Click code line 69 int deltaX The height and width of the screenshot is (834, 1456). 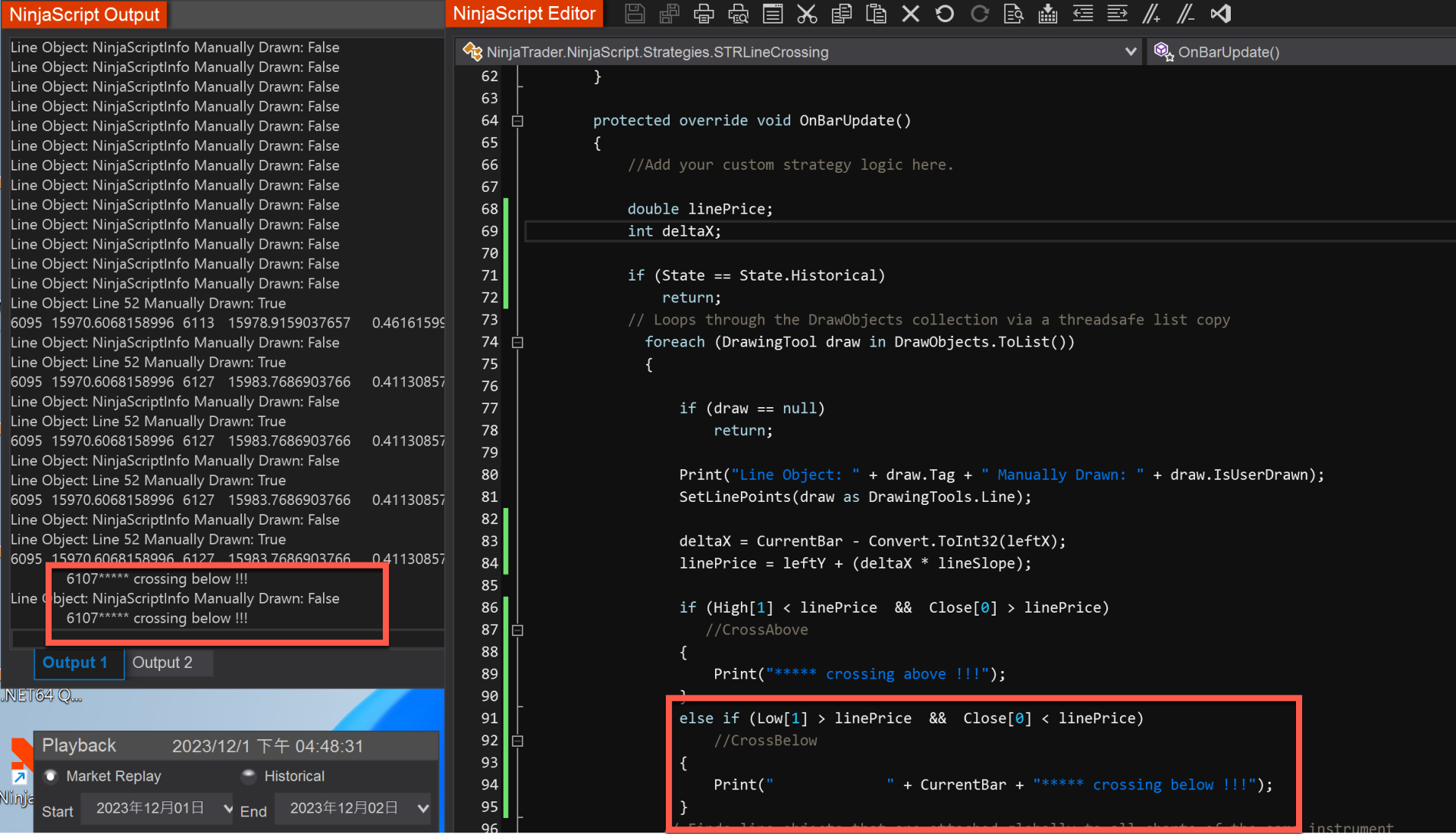[674, 231]
